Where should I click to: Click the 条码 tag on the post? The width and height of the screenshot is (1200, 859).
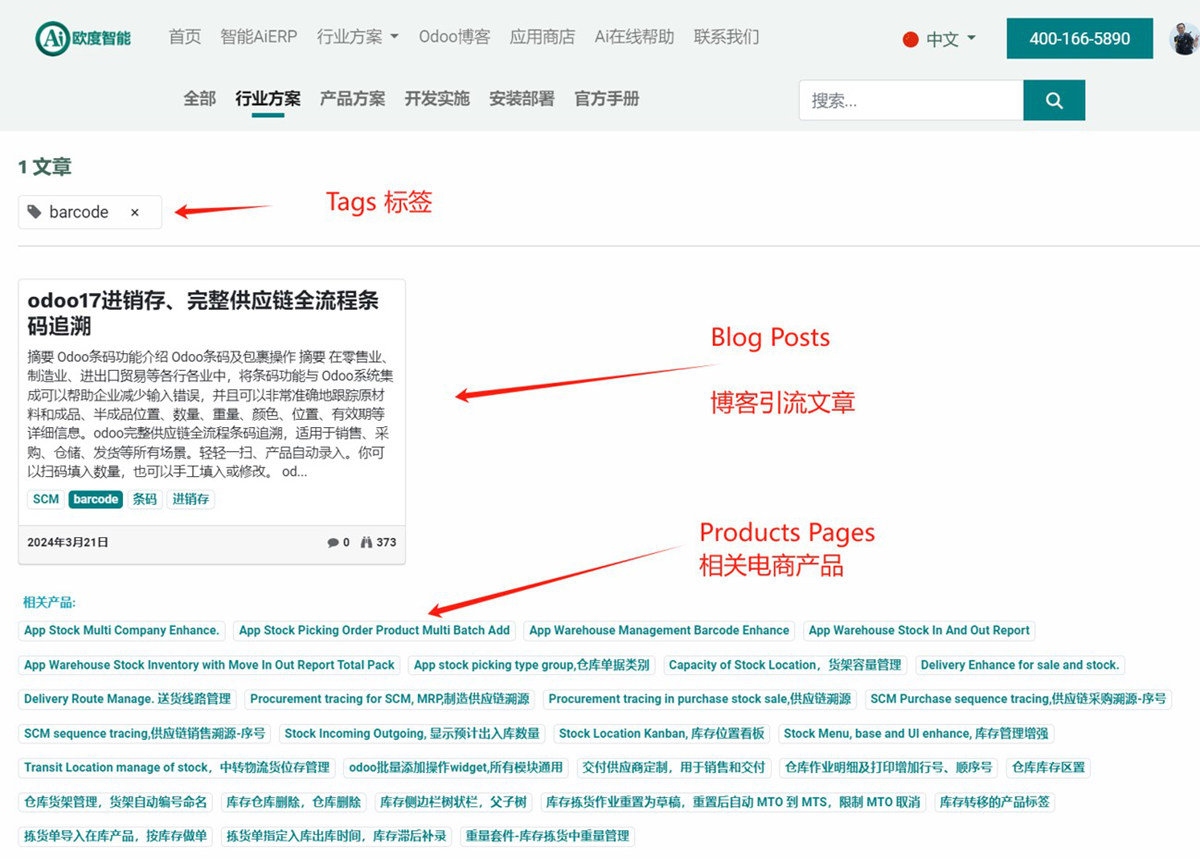(x=145, y=499)
